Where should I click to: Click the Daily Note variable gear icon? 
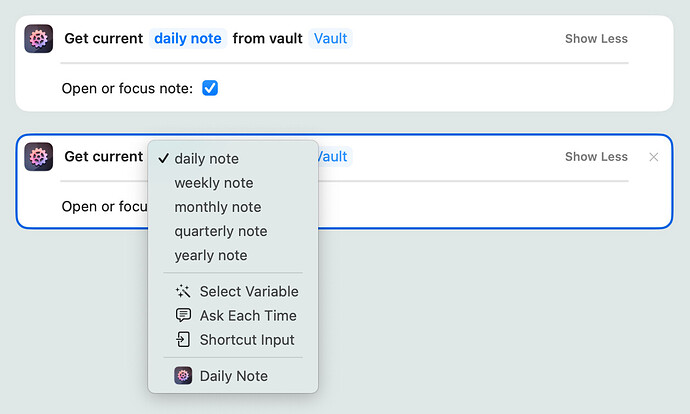click(183, 376)
